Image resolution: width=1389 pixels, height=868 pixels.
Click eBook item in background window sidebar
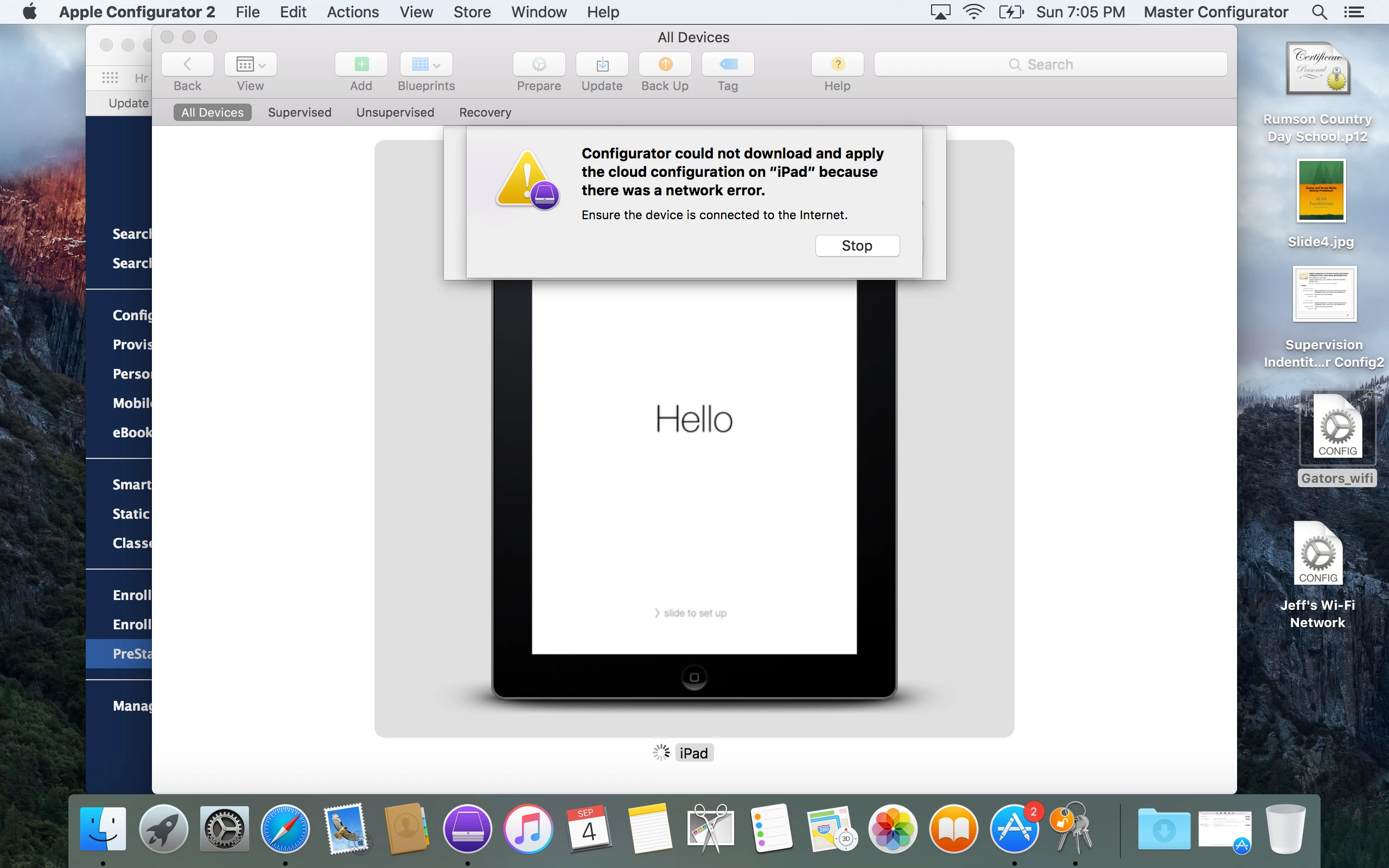(x=132, y=432)
